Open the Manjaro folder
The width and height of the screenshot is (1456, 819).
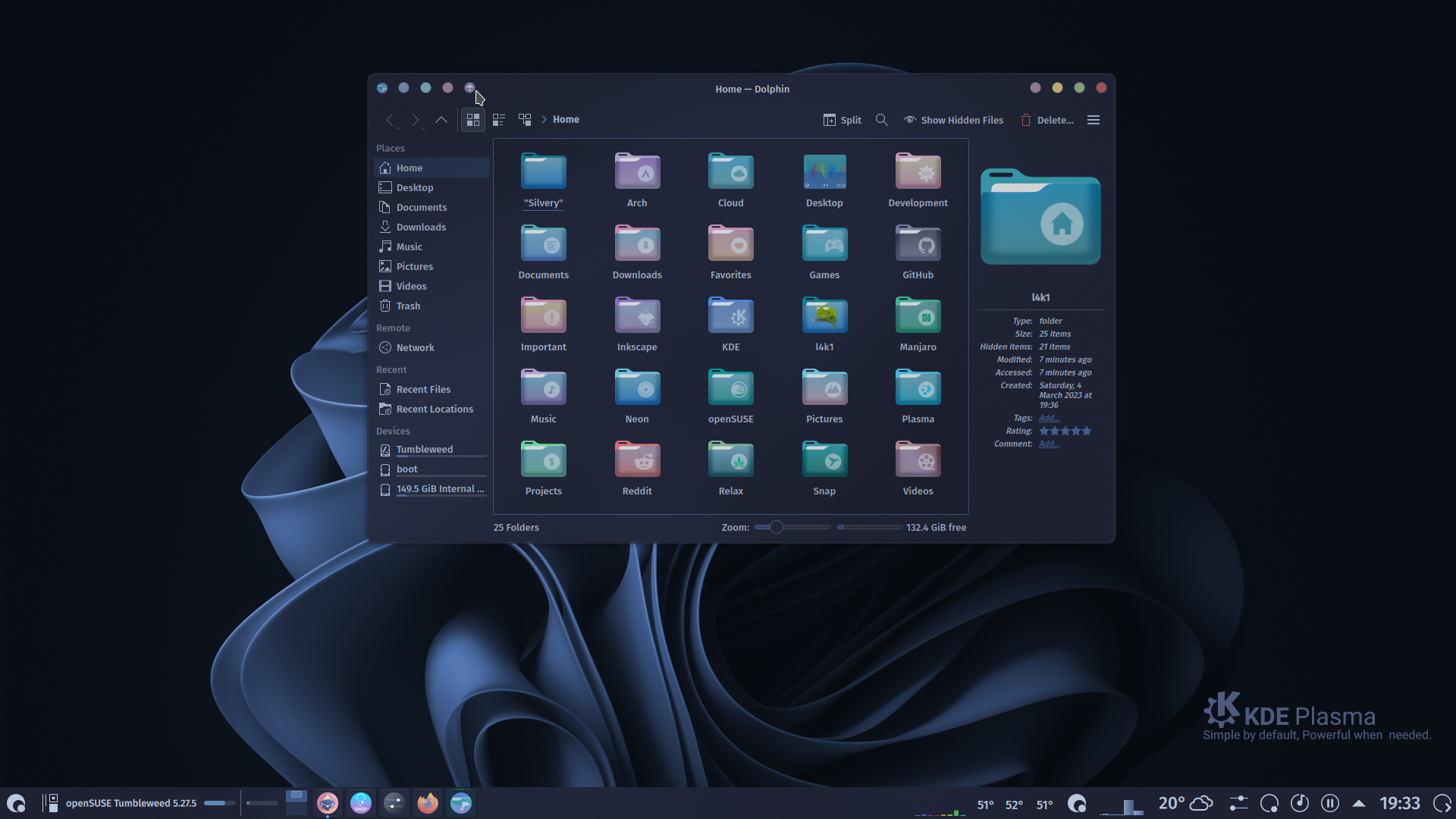[x=918, y=324]
